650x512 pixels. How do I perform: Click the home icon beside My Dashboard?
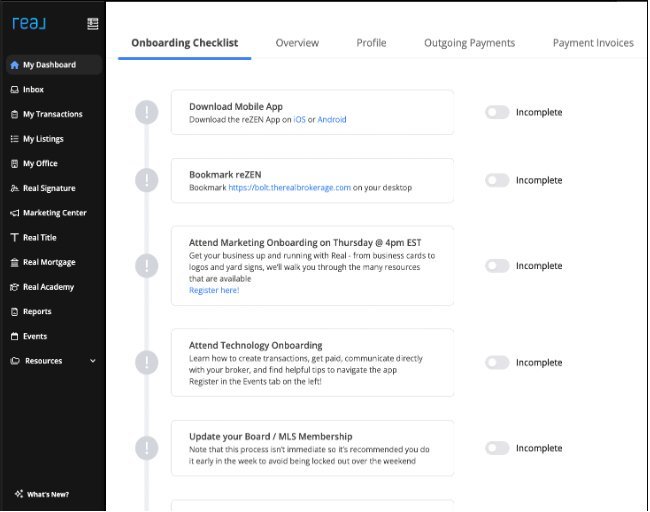point(15,65)
